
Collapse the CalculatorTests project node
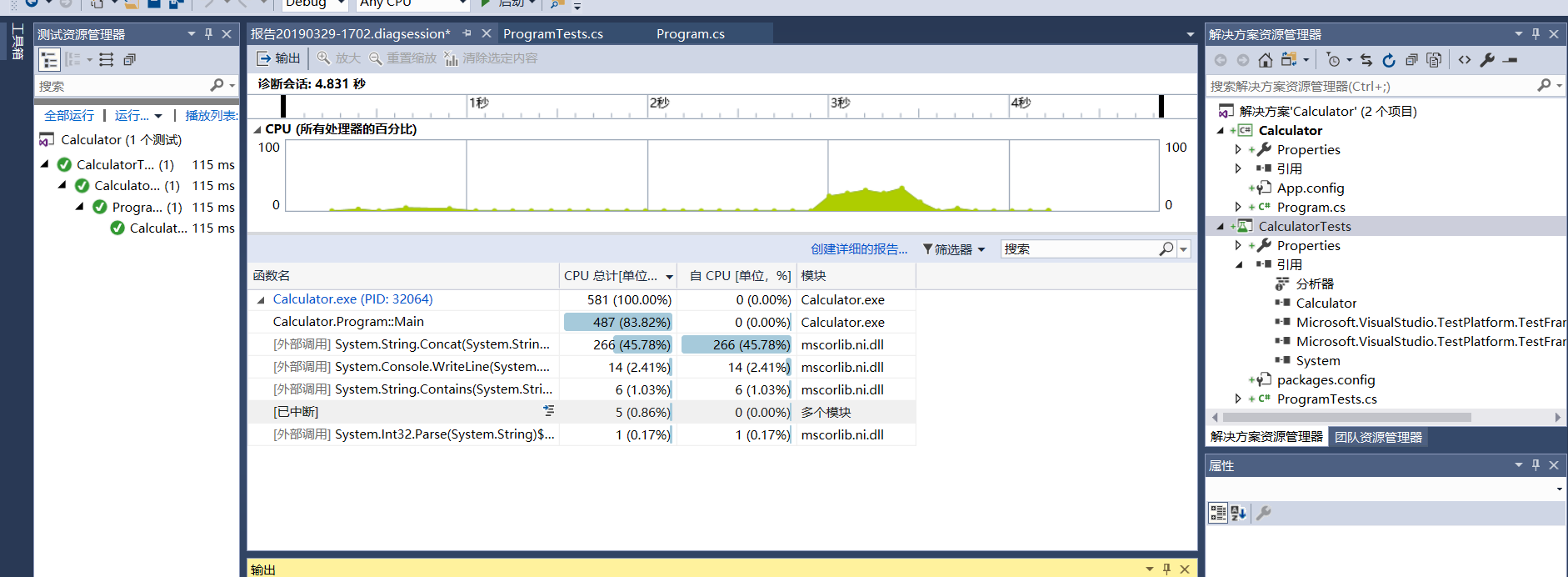(1221, 226)
